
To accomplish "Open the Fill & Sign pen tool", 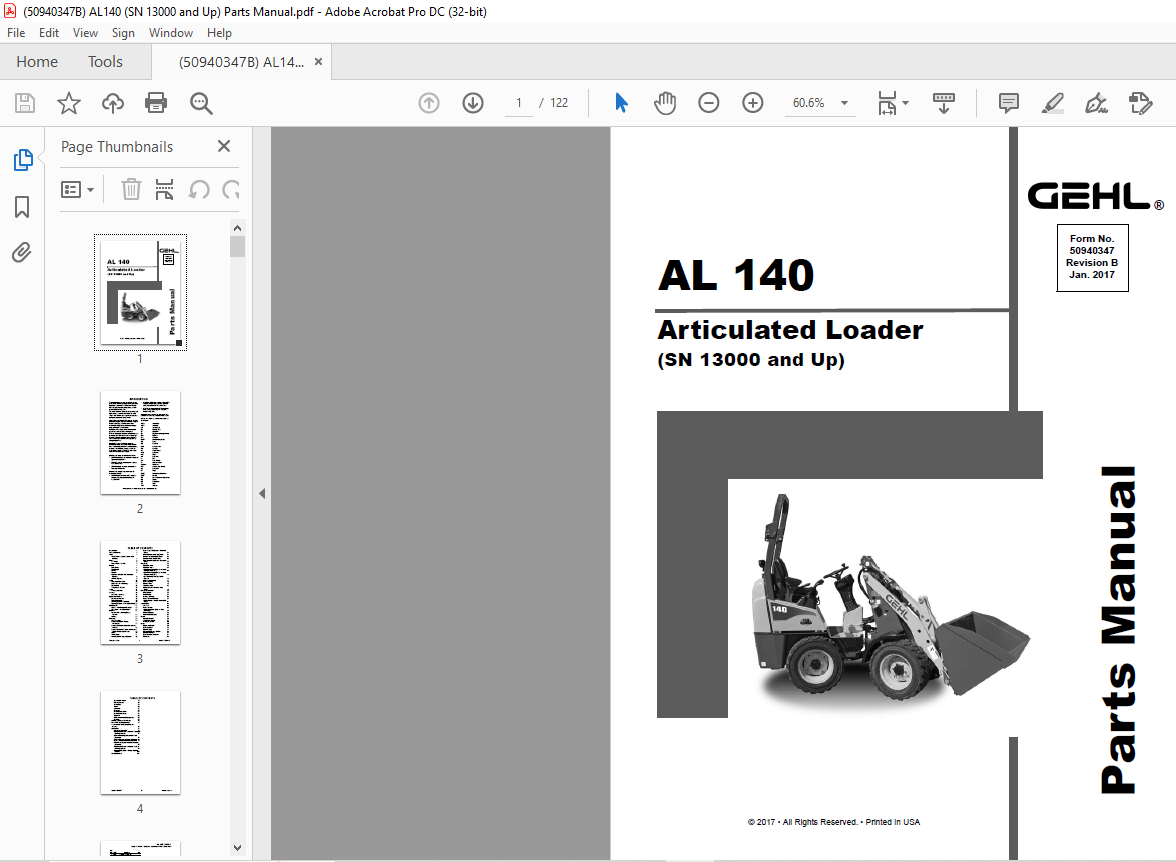I will pyautogui.click(x=1096, y=103).
